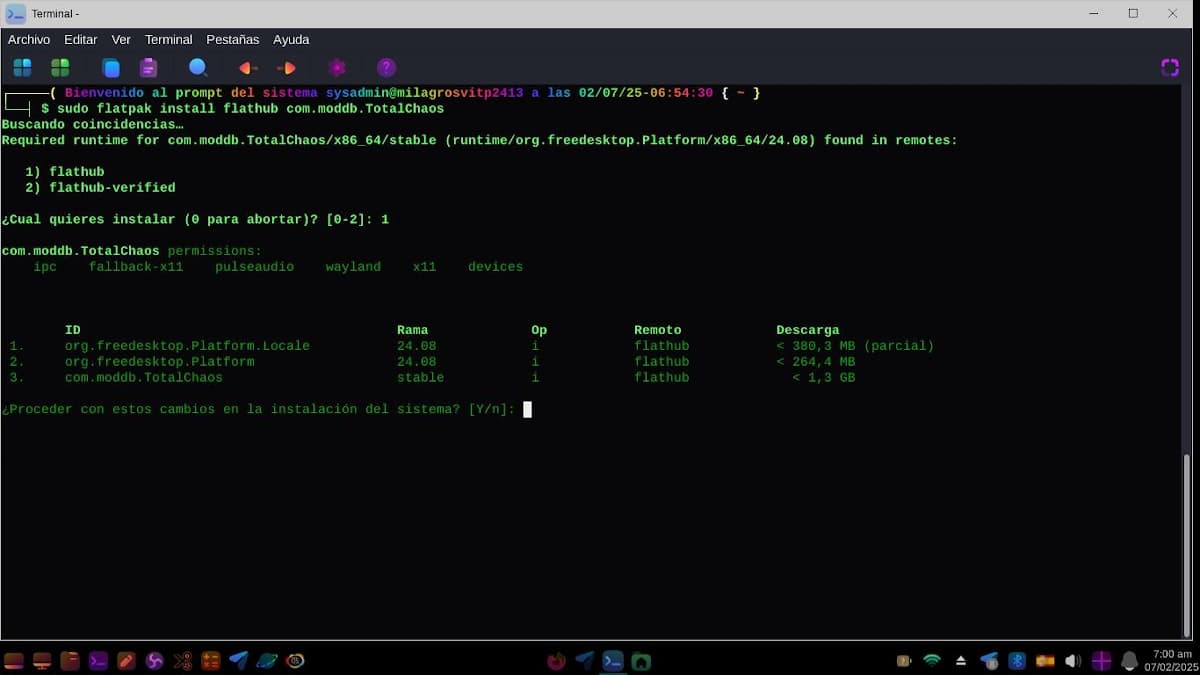
Task: Click the '< 1,3 GB' download size
Action: [x=824, y=378]
